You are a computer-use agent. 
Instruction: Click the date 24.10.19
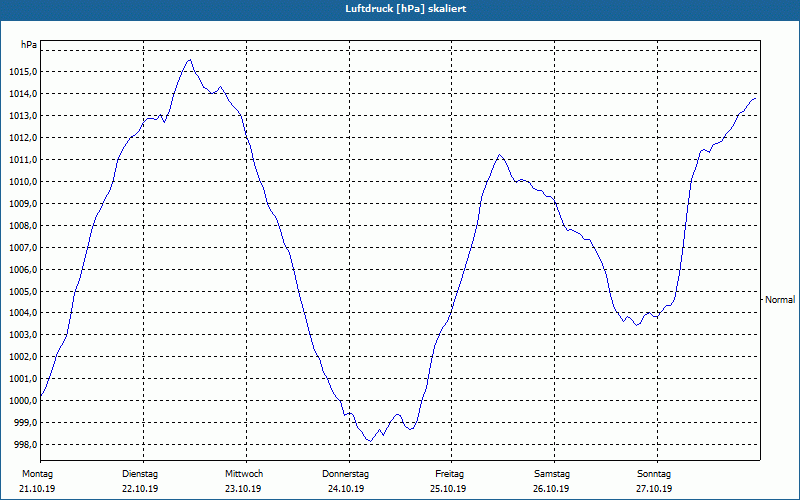[346, 489]
